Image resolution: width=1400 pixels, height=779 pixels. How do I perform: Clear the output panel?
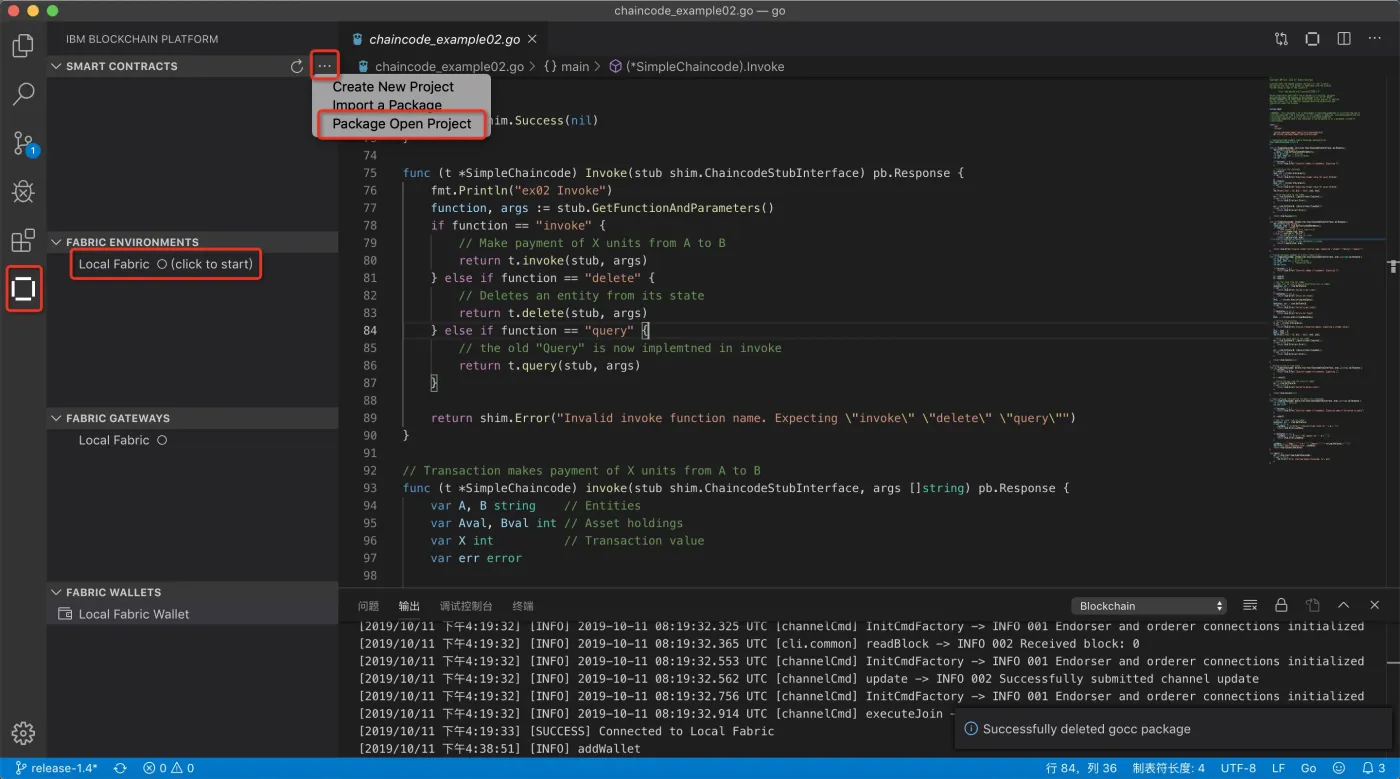[x=1249, y=606]
